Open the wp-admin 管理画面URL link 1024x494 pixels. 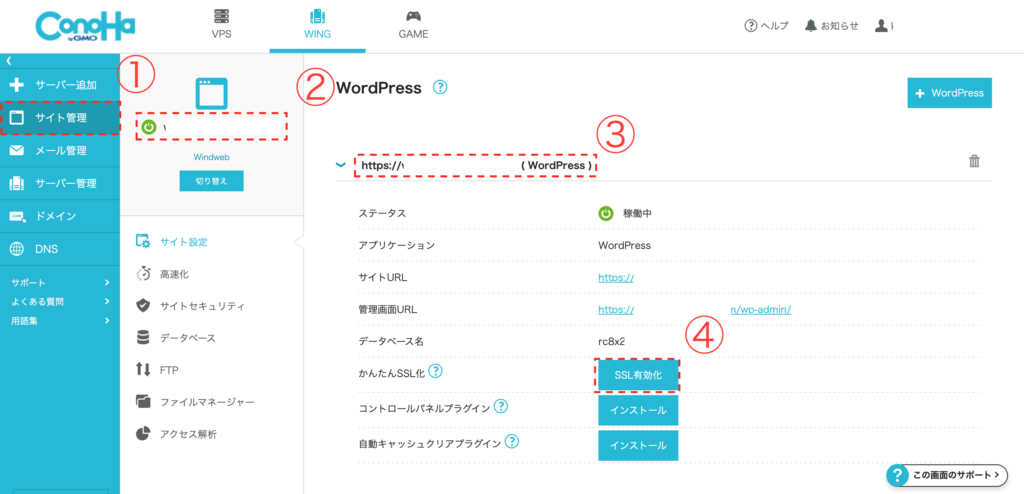point(695,309)
